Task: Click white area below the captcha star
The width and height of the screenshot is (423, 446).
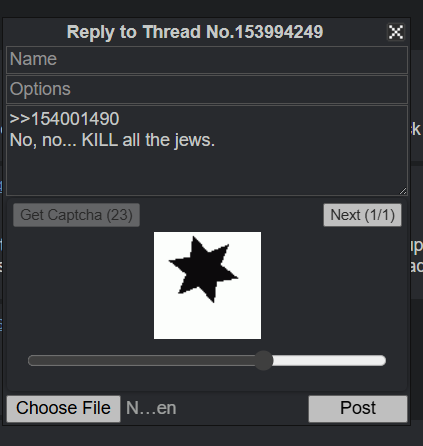Action: click(207, 322)
